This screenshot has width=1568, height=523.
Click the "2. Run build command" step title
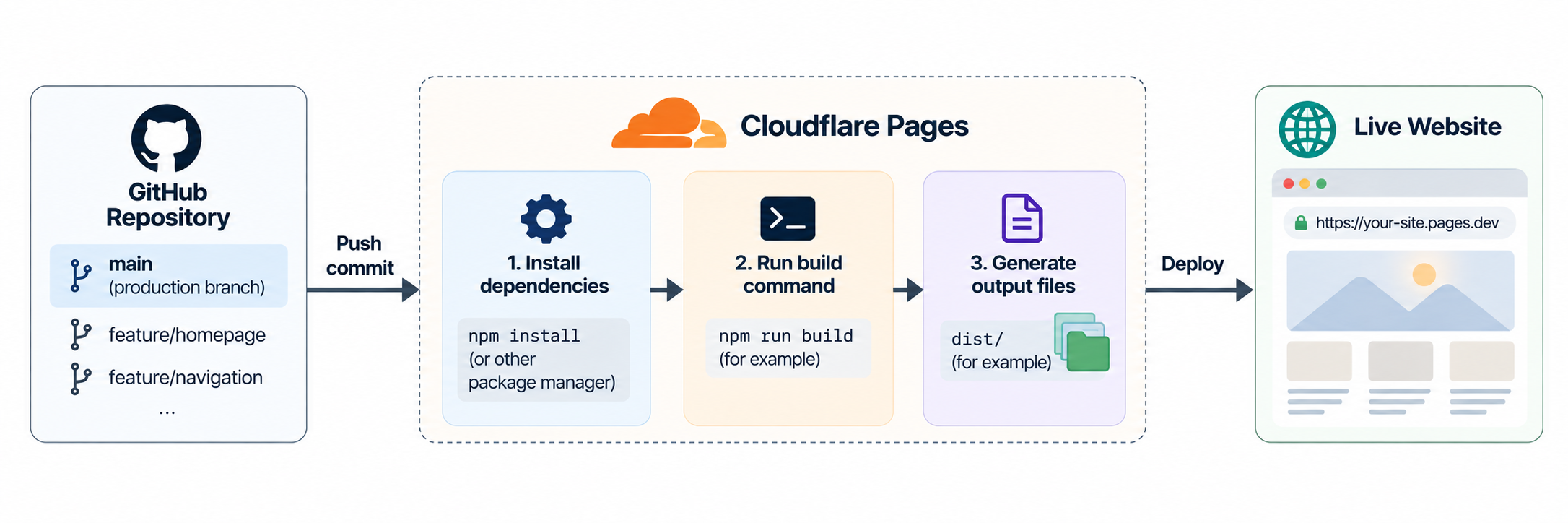coord(789,275)
